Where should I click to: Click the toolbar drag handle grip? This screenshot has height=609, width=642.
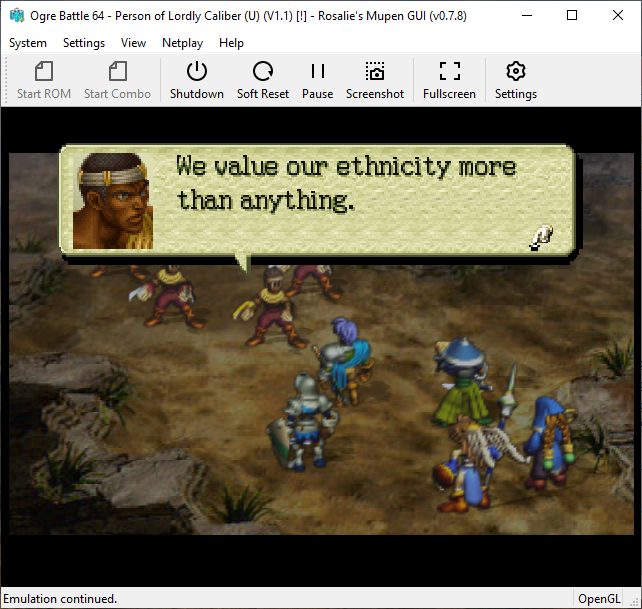click(6, 80)
